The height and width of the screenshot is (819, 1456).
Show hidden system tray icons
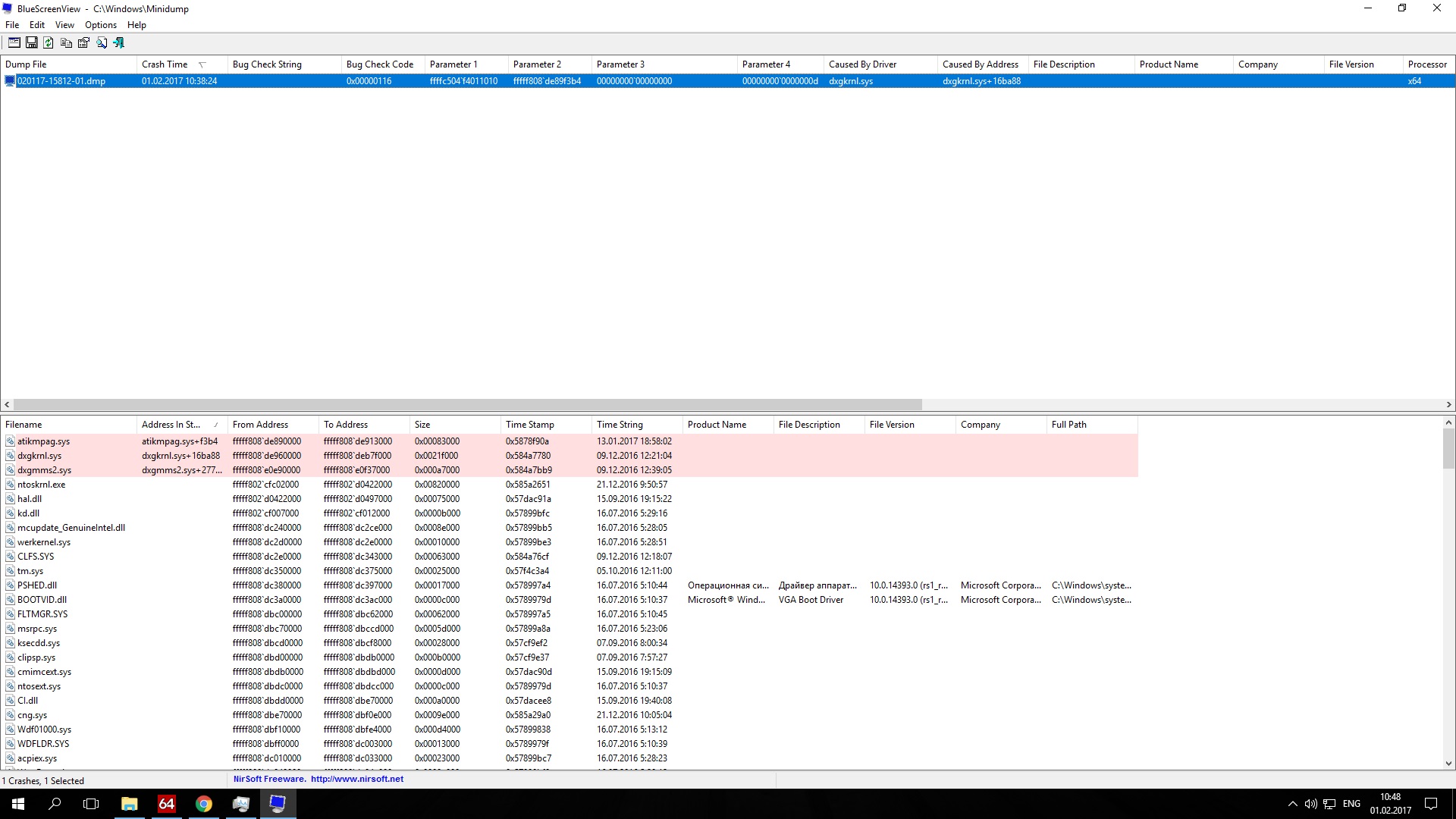coord(1292,804)
